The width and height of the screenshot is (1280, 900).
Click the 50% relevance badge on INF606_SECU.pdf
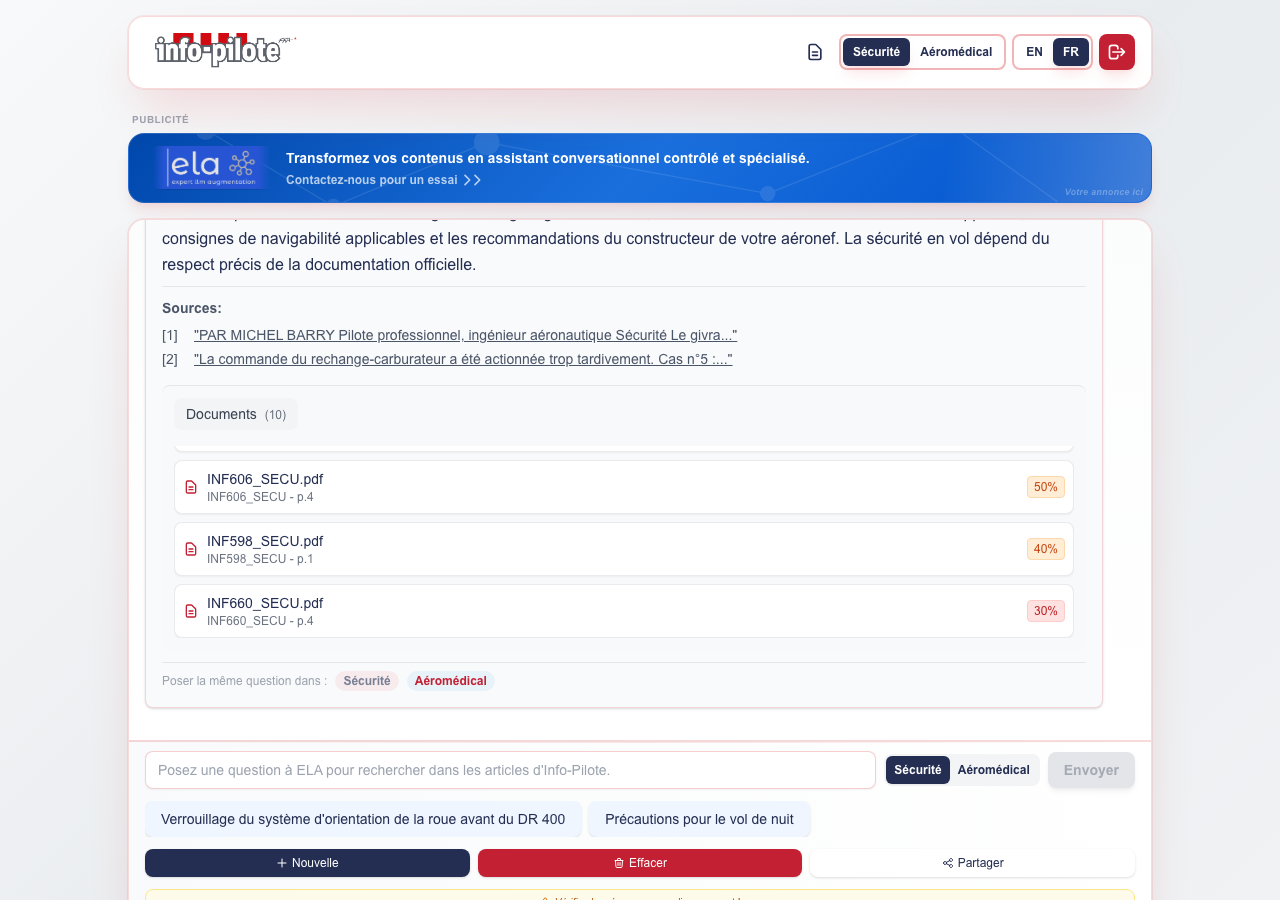pos(1045,487)
